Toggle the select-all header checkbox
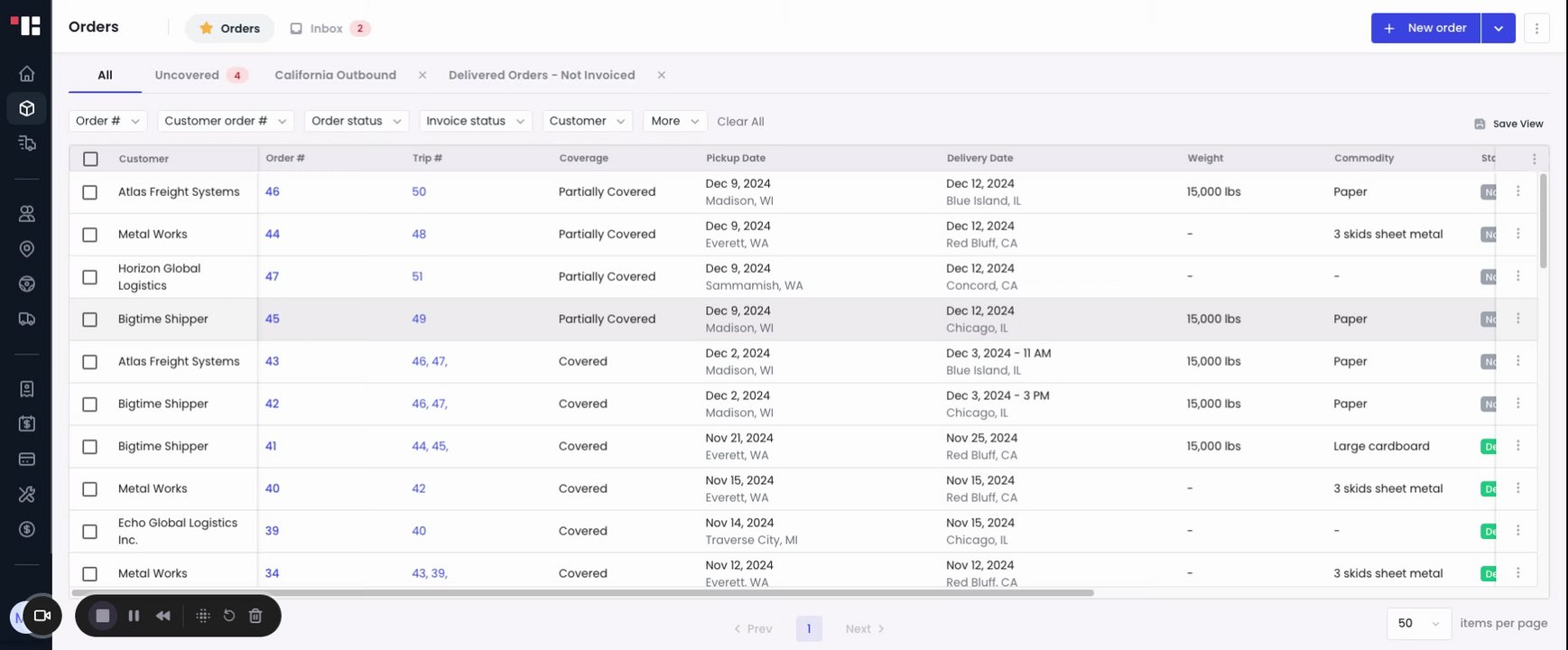 (90, 159)
